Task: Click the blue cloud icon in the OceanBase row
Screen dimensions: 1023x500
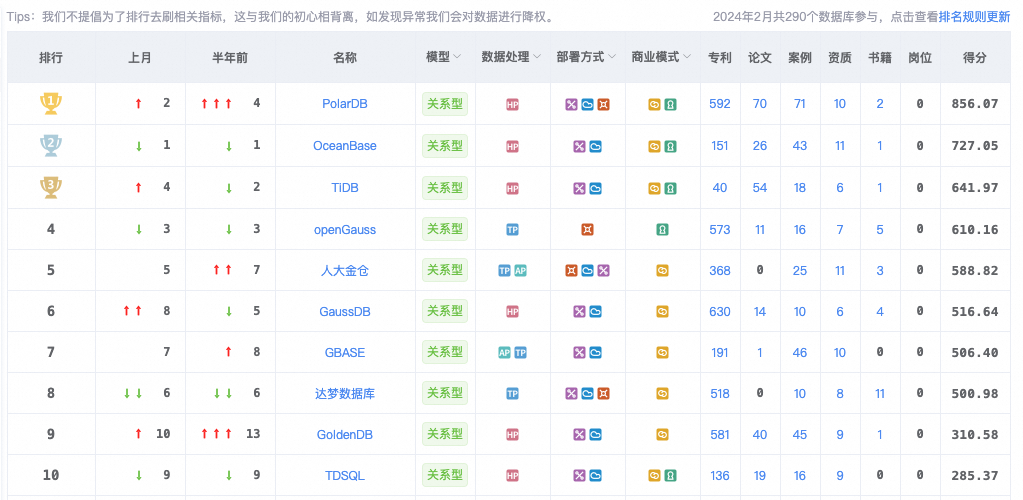Action: tap(596, 147)
